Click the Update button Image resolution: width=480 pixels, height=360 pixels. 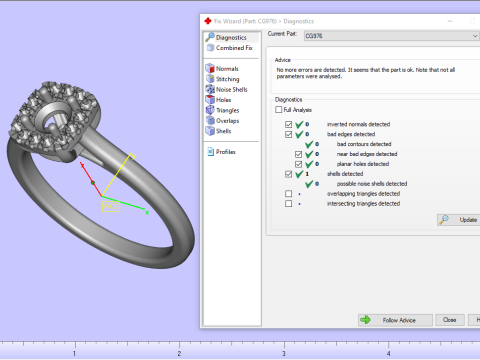(x=459, y=220)
